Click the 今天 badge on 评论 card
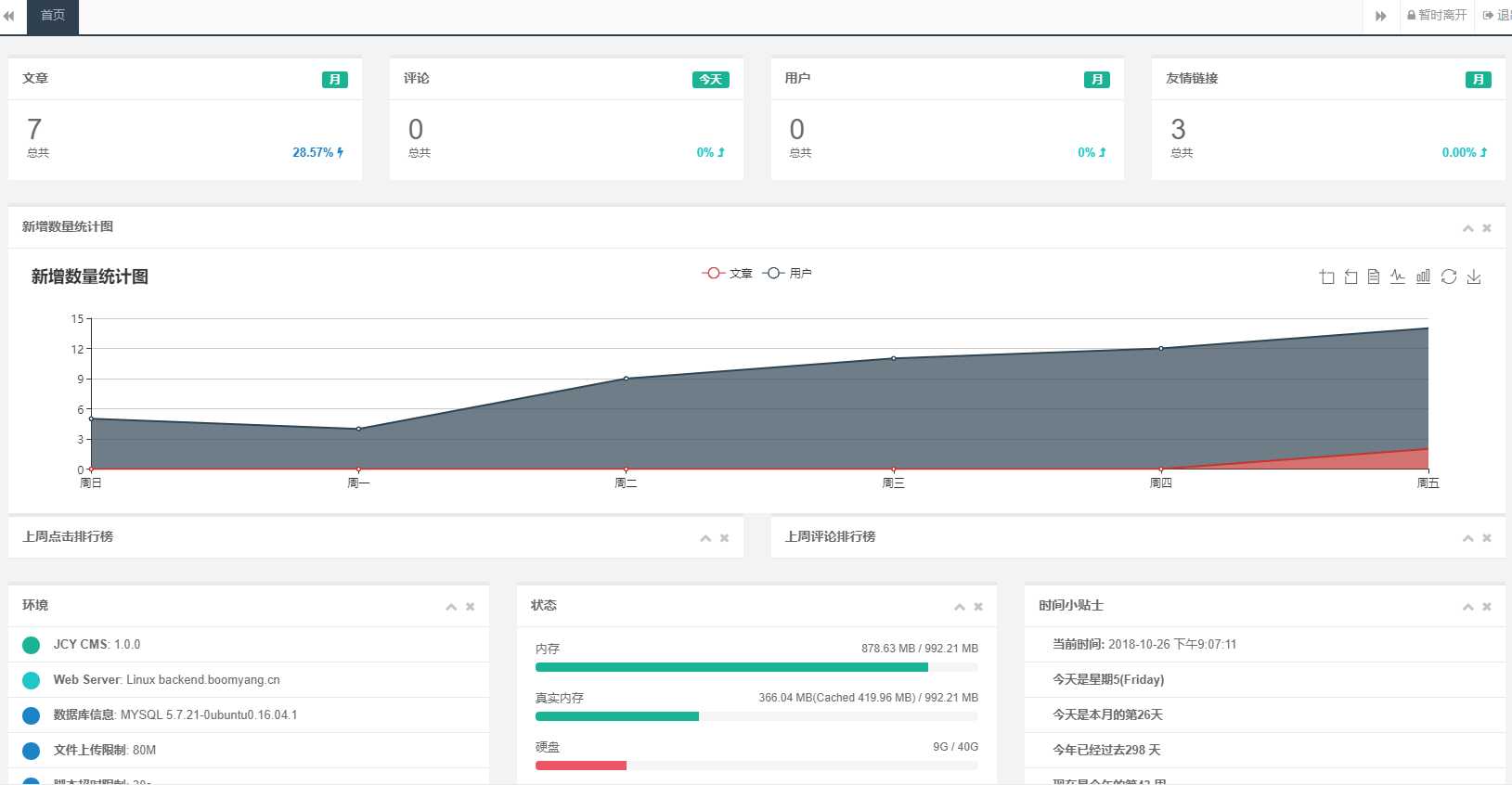Screen dimensions: 1512x785 (x=711, y=80)
